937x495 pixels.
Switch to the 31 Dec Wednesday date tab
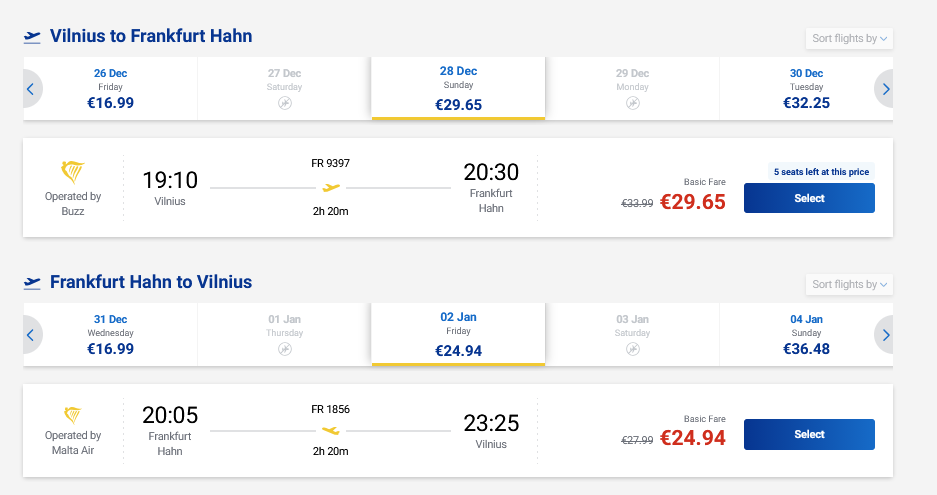click(111, 335)
